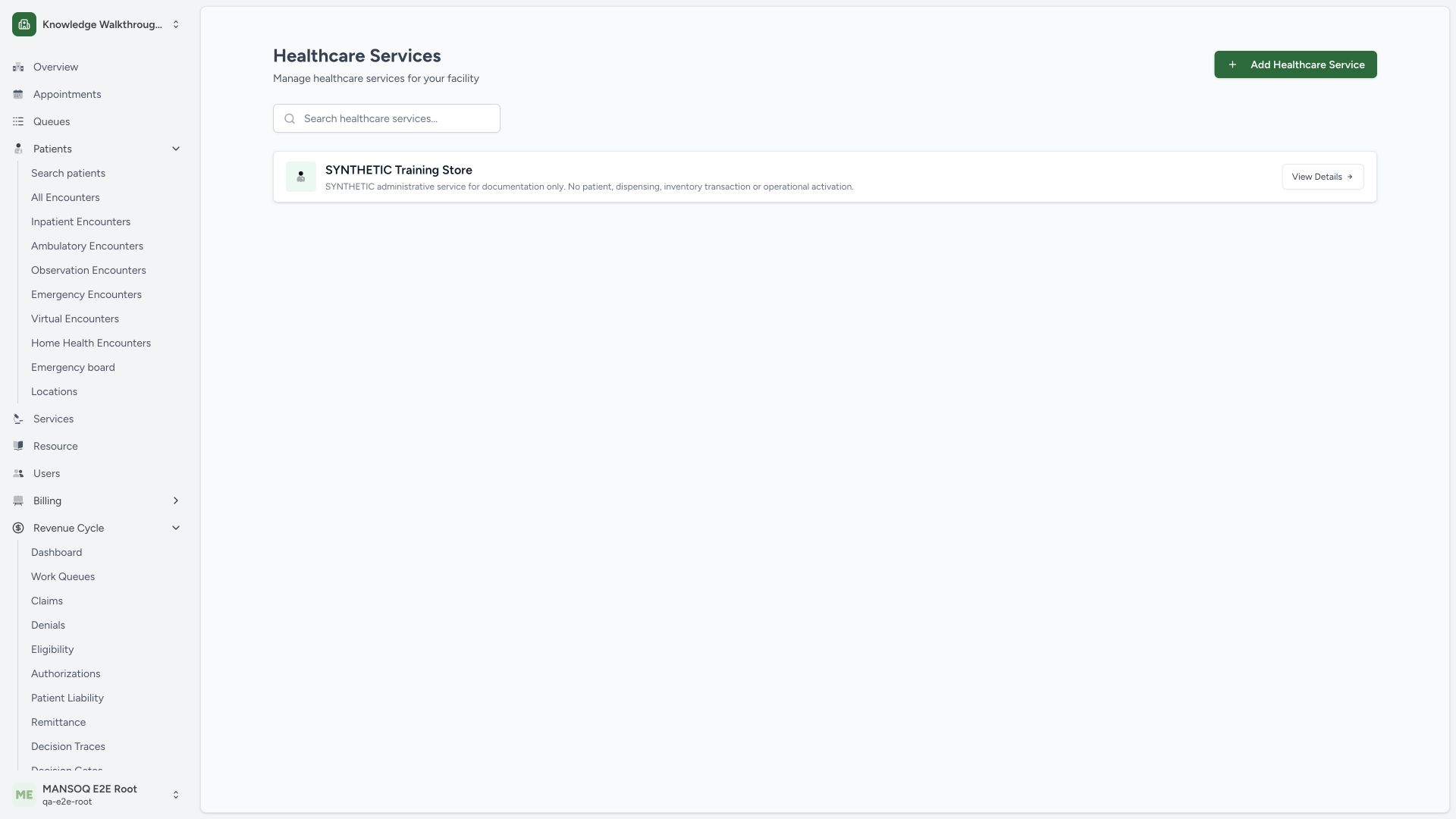Collapse the Revenue Cycle section chevron
This screenshot has height=819, width=1456.
point(176,528)
